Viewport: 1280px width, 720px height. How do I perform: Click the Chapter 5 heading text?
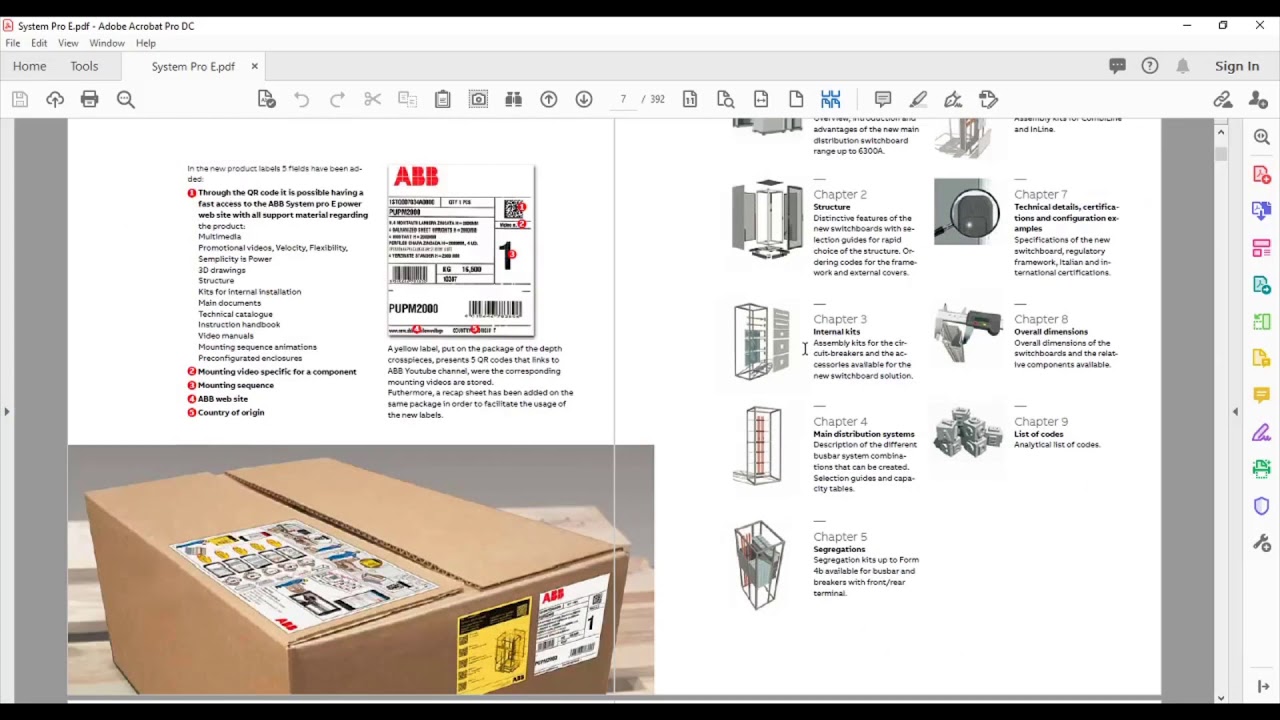coord(840,537)
